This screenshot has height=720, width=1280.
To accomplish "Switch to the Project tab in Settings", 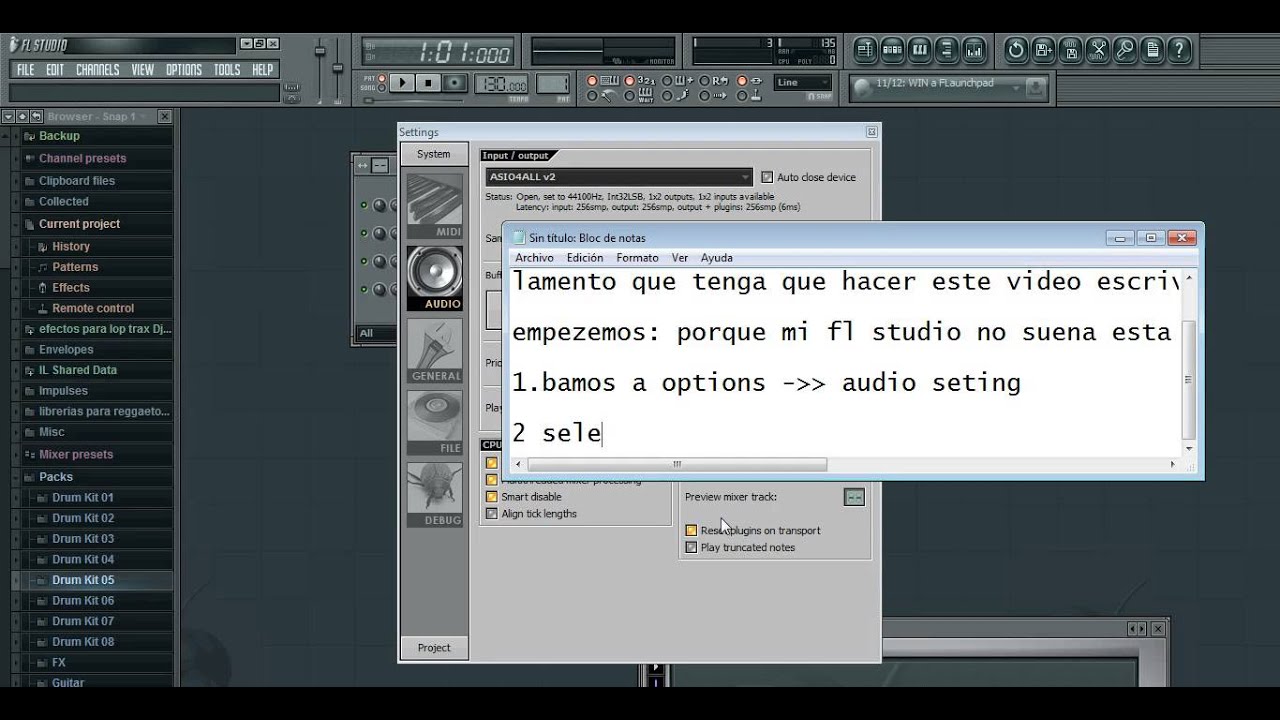I will click(x=434, y=648).
